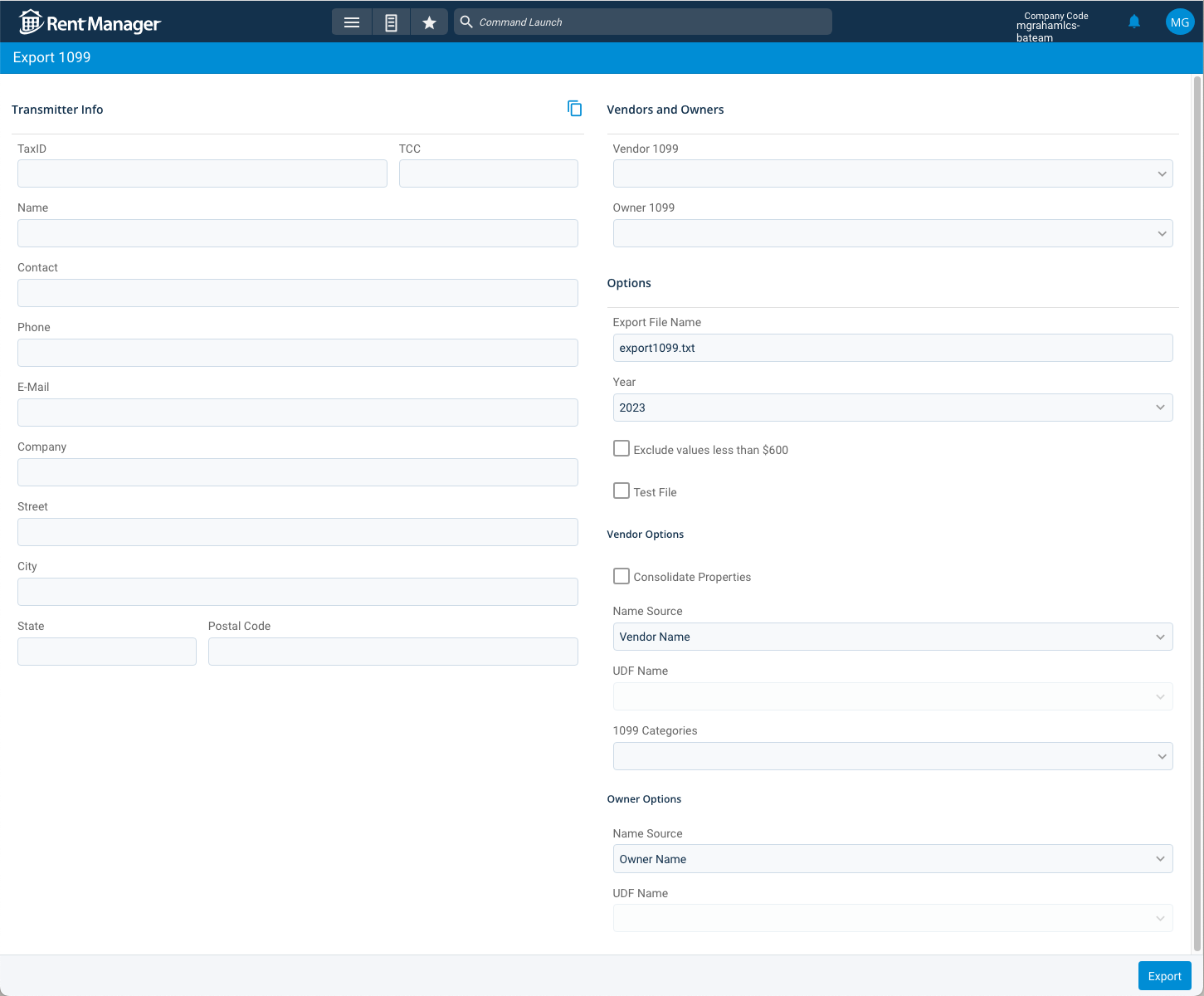Focus the transmitter Name field
The width and height of the screenshot is (1204, 996).
pos(298,233)
